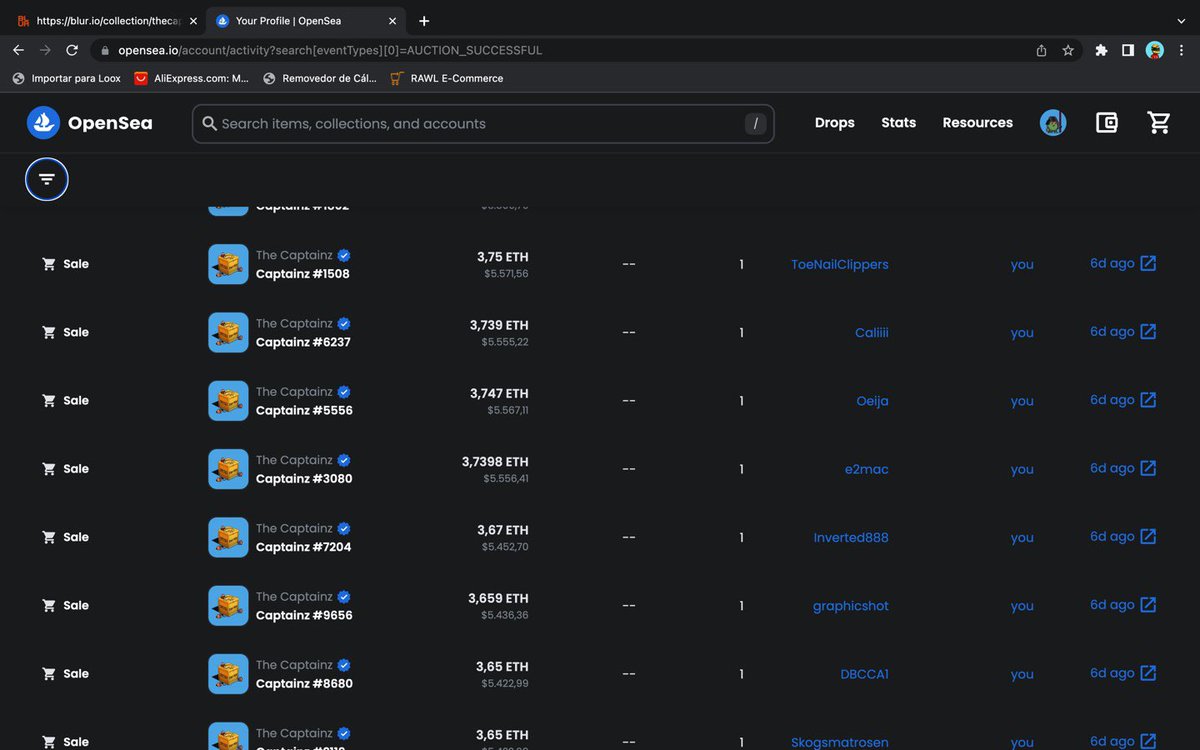Open the browser extensions puzzle icon
The image size is (1200, 750).
click(x=1101, y=50)
